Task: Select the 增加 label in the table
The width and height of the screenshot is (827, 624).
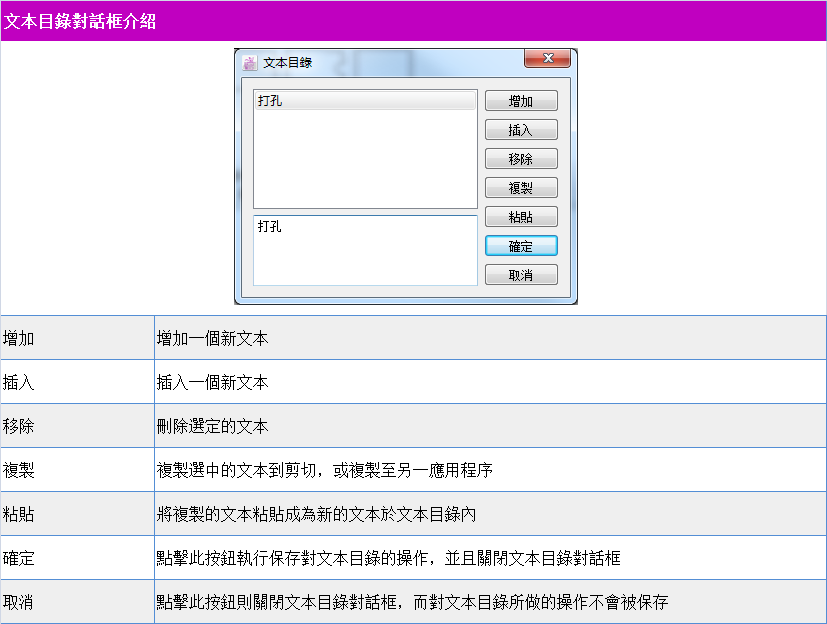Action: (19, 338)
